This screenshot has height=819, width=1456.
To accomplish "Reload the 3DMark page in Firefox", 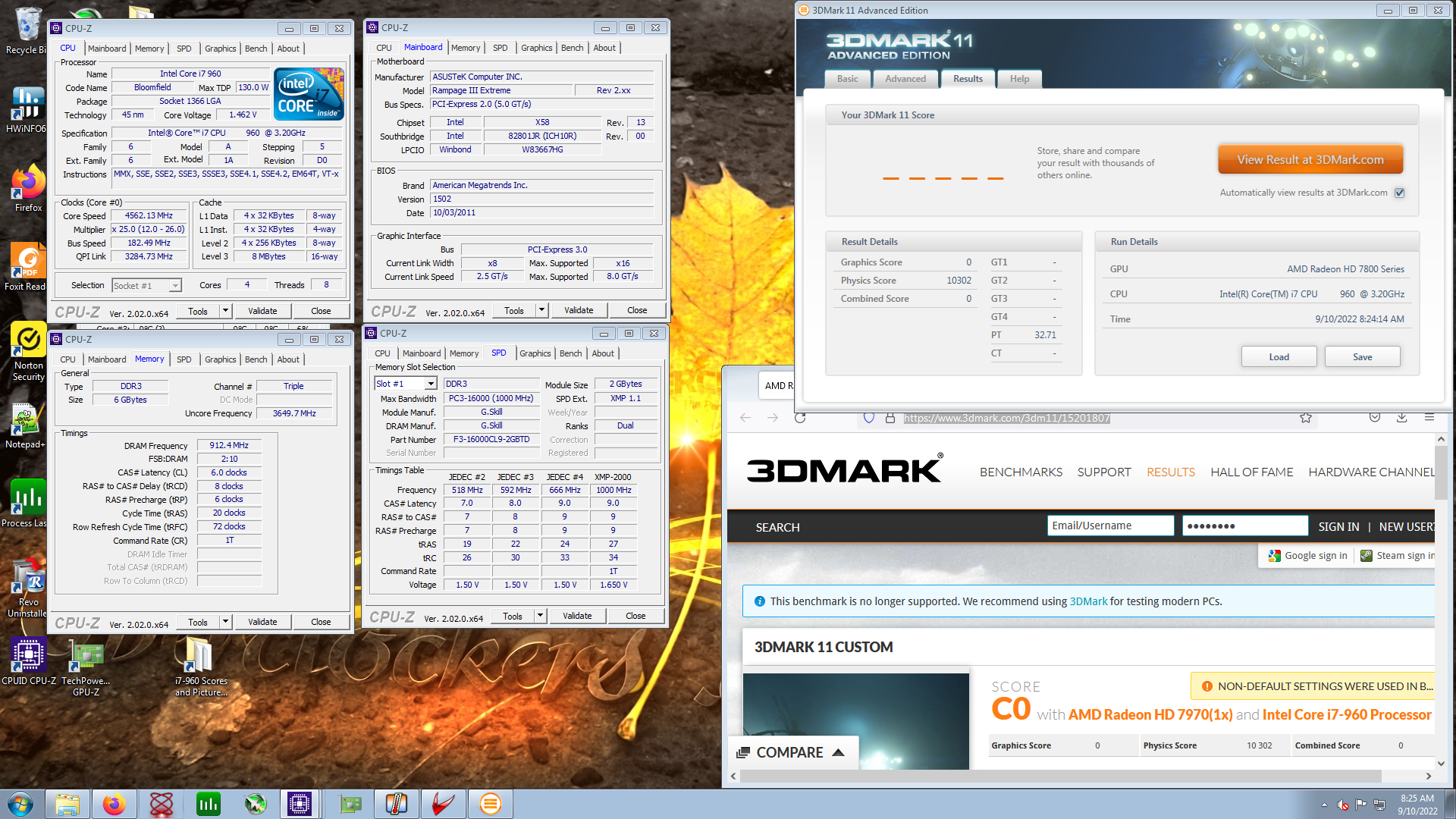I will (x=800, y=418).
